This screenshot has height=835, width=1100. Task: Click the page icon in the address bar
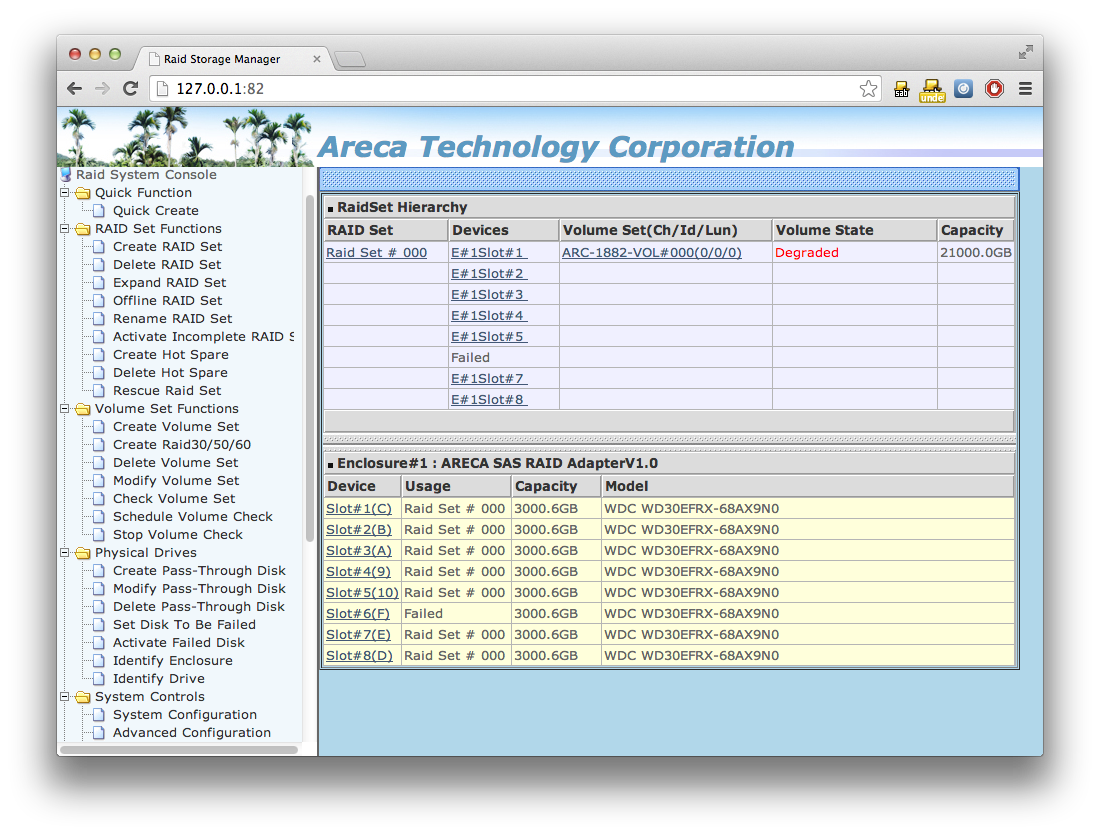tap(162, 88)
